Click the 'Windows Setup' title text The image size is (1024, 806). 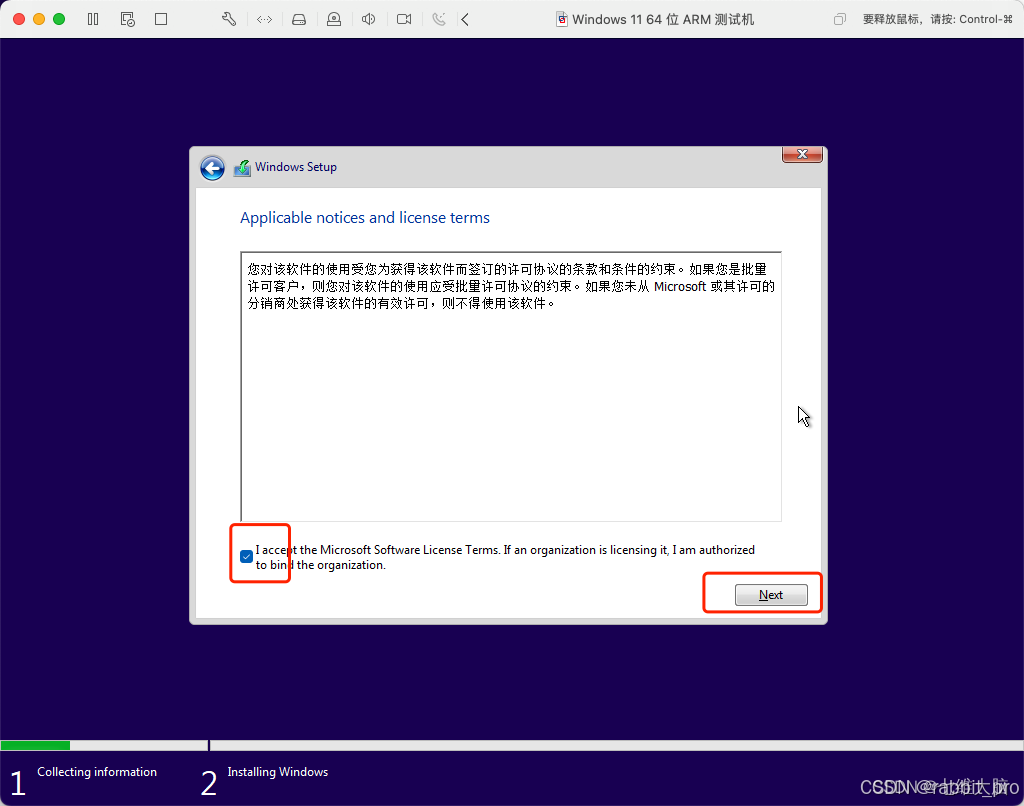tap(296, 167)
